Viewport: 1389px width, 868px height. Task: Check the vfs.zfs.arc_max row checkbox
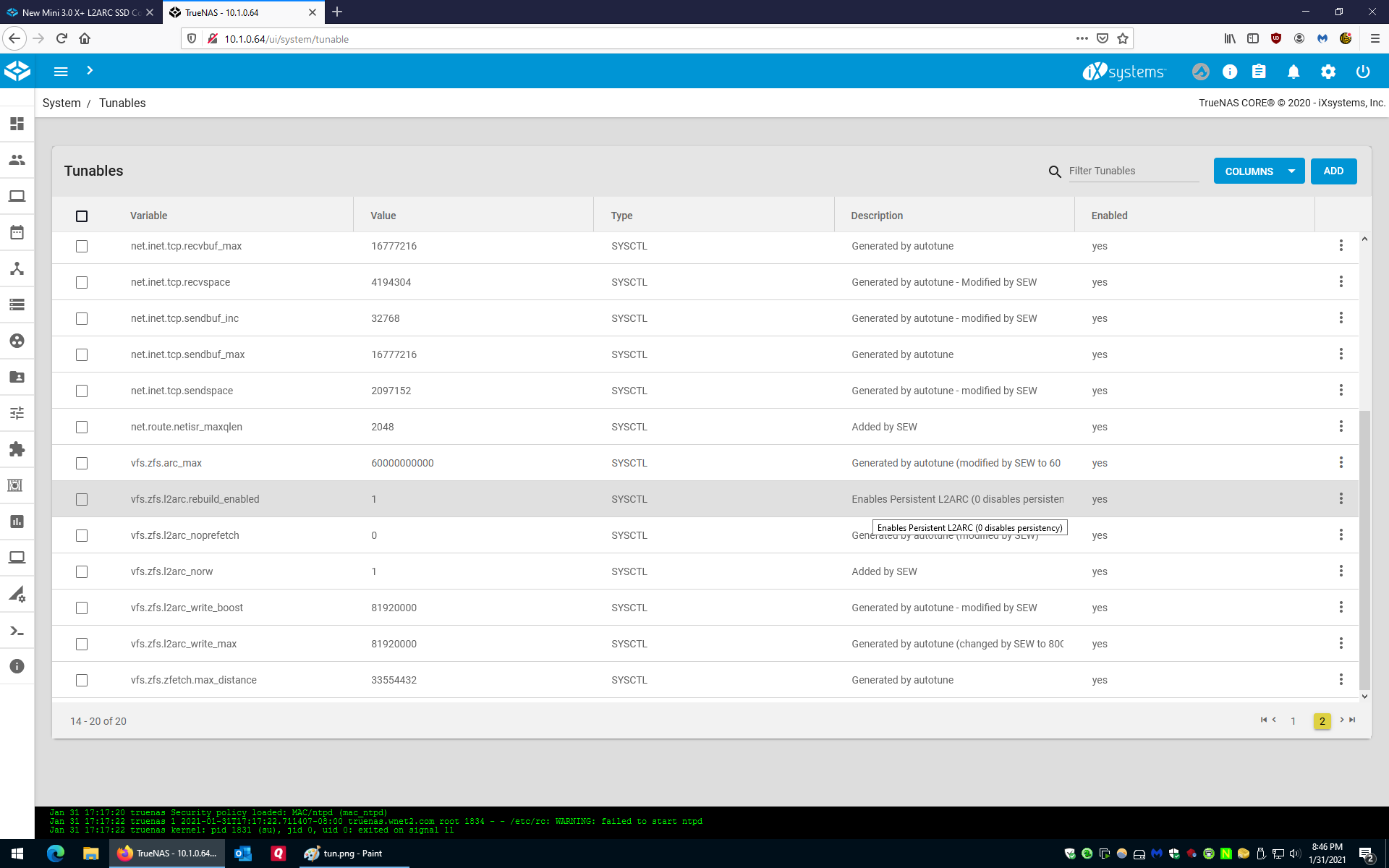82,463
